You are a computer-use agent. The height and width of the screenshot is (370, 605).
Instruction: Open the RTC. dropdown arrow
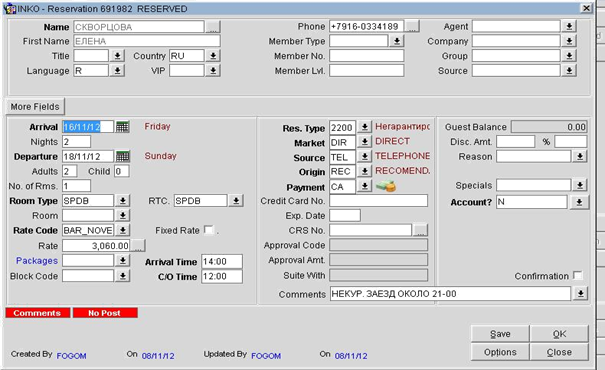(x=236, y=201)
